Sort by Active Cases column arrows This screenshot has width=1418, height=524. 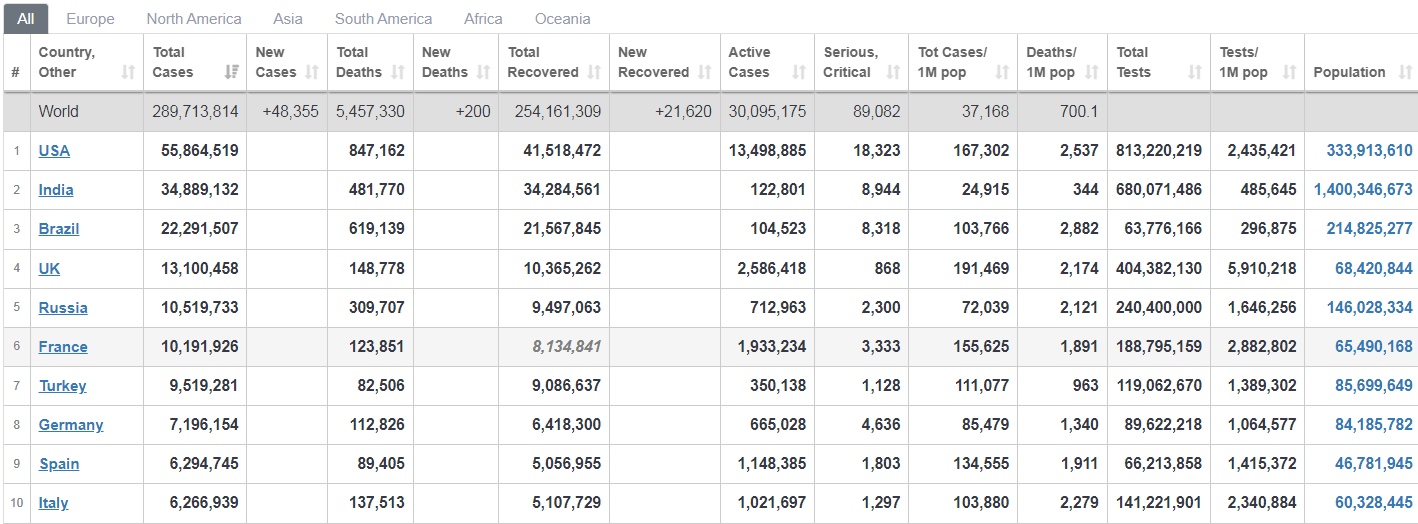(x=799, y=72)
